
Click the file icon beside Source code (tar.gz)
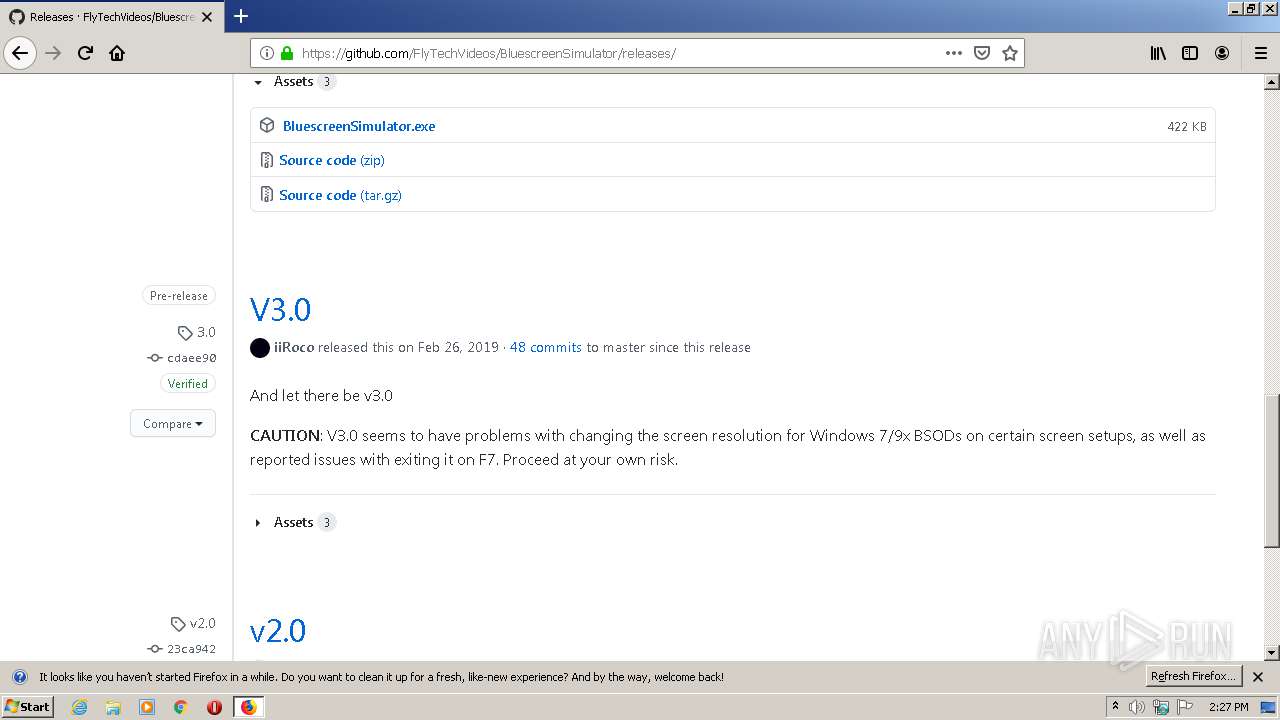click(x=266, y=195)
